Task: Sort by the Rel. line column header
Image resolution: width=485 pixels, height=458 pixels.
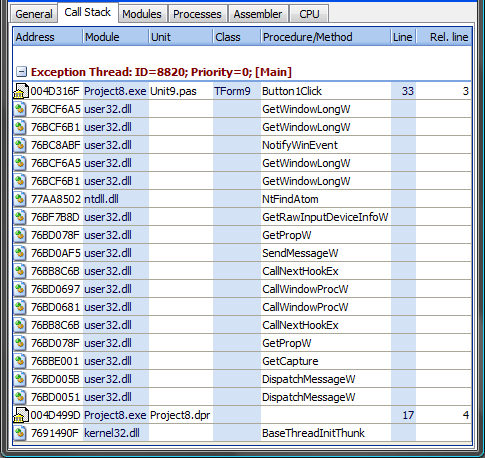Action: point(444,37)
